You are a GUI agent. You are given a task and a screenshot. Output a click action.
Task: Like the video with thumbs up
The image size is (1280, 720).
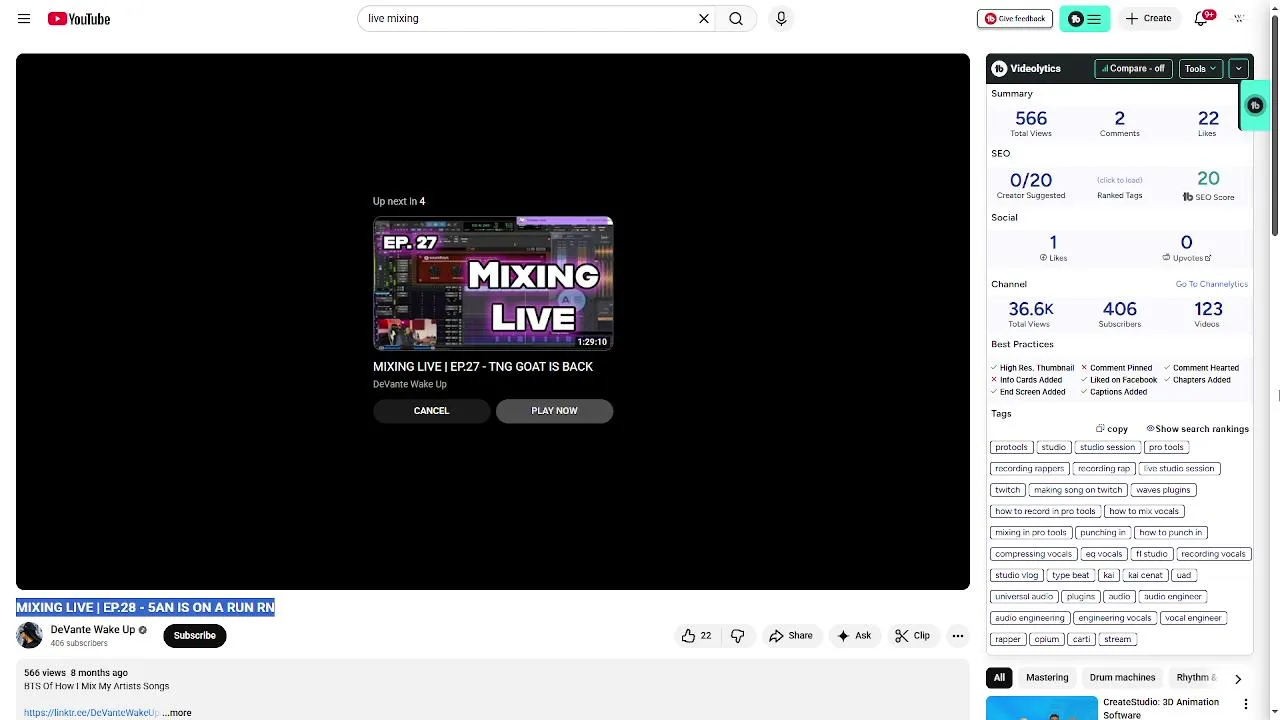[696, 636]
